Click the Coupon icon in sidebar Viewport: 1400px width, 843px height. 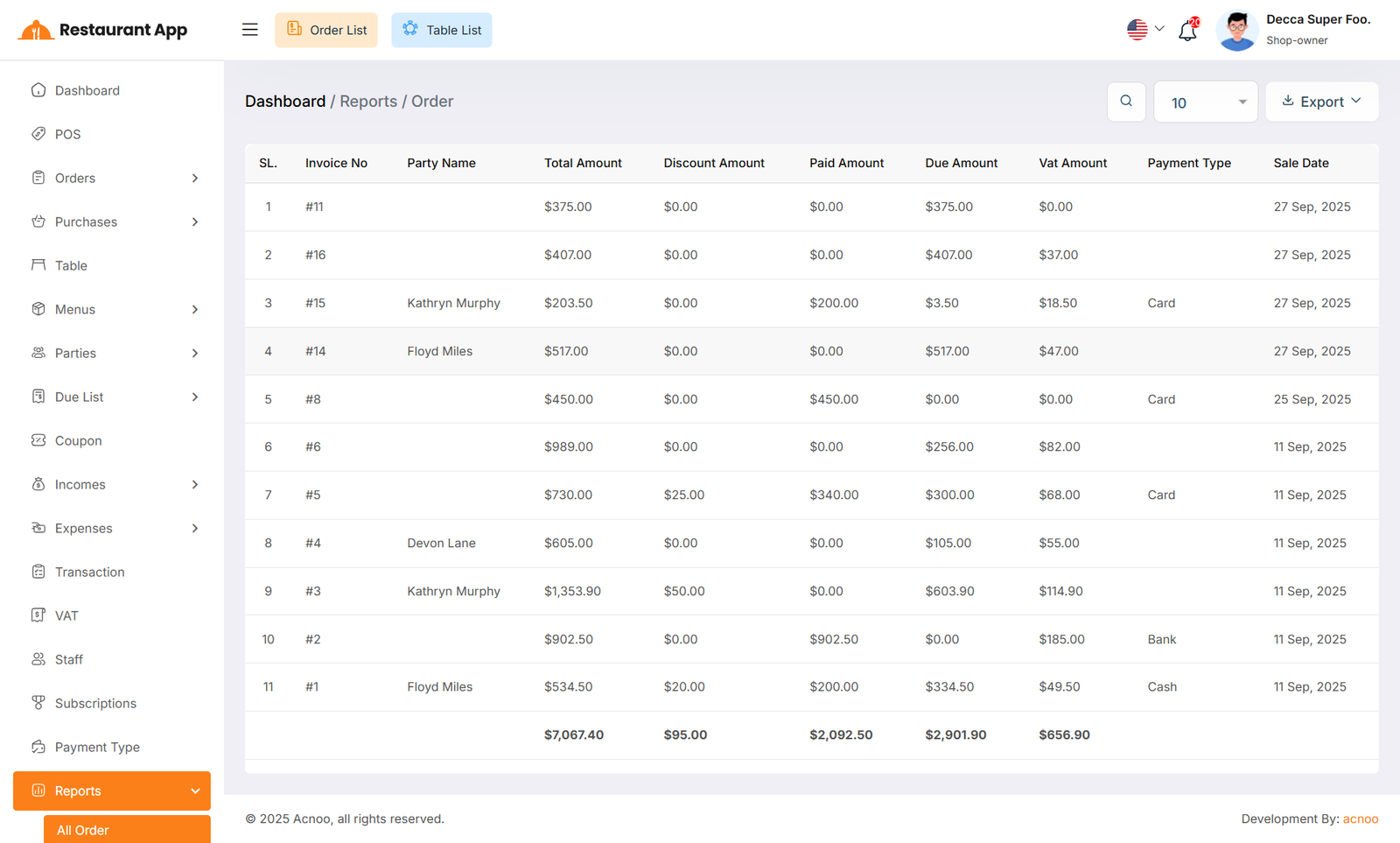pos(38,440)
